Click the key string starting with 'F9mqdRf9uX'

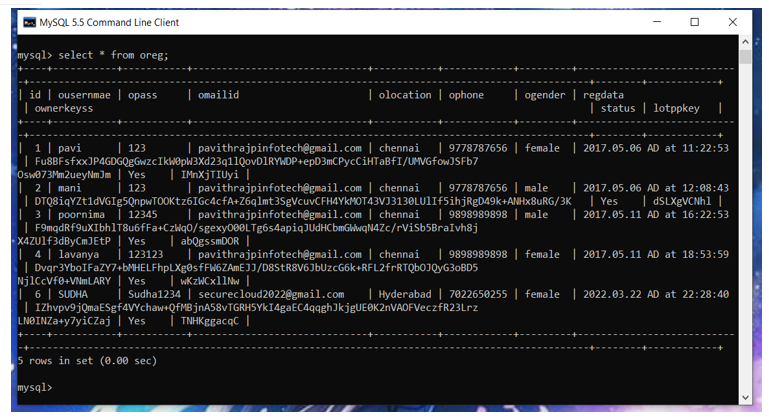coord(256,228)
